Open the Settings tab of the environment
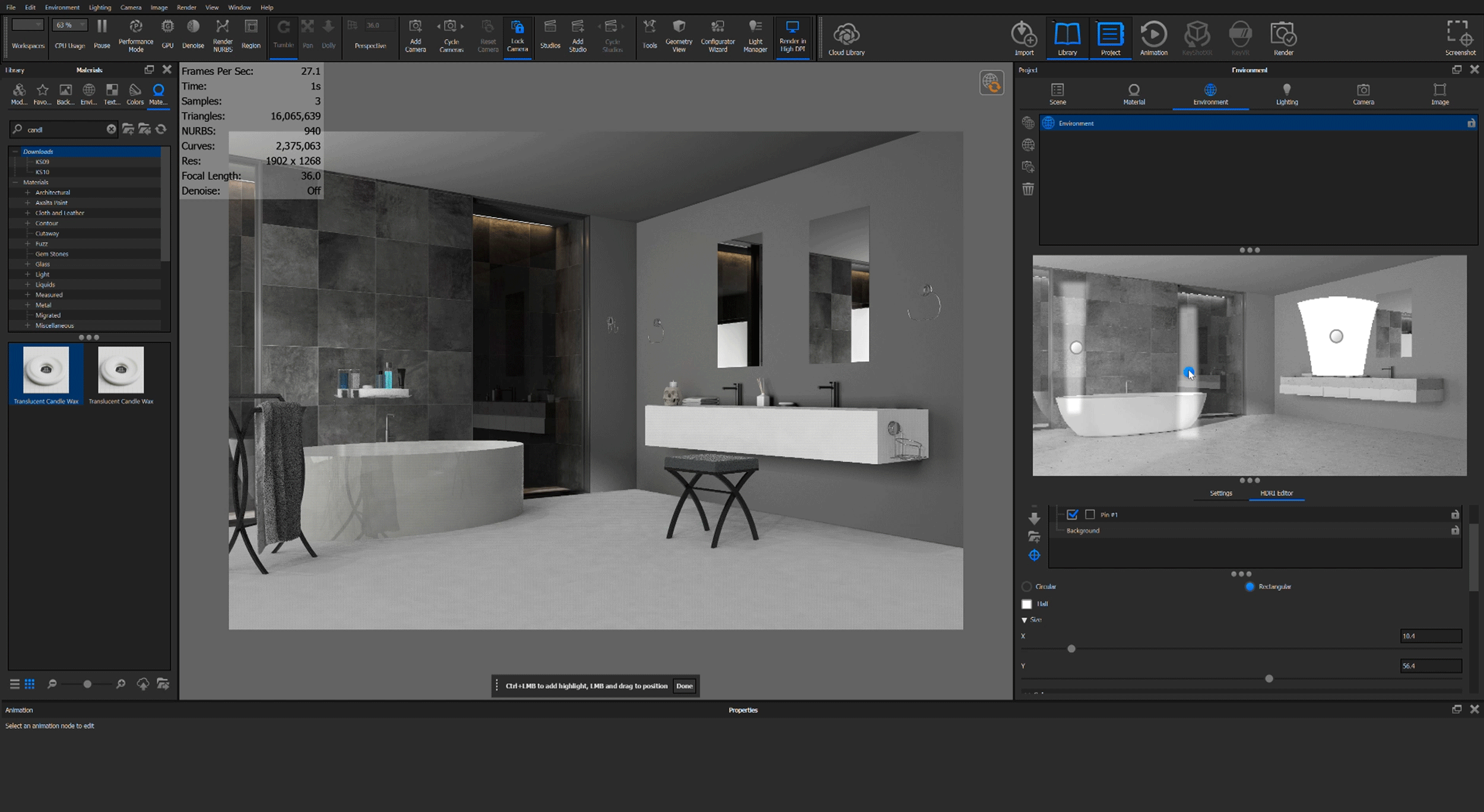 click(x=1220, y=493)
